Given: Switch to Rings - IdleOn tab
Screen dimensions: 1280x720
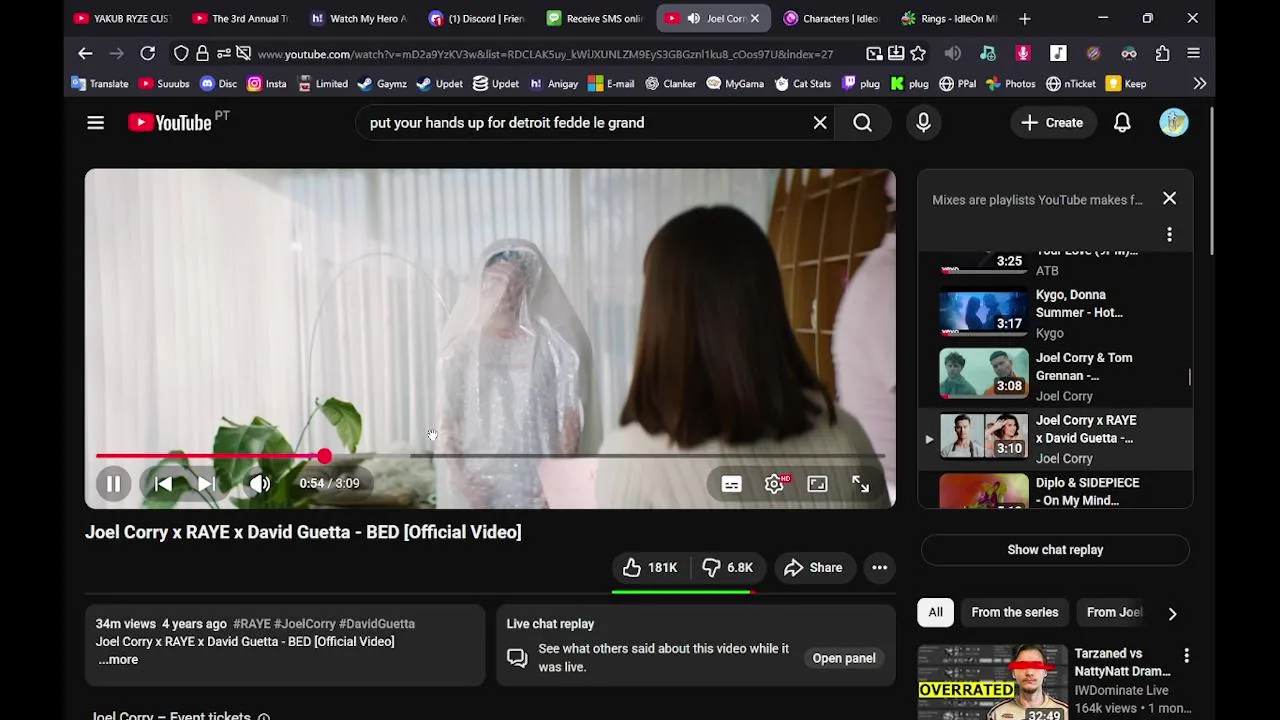Looking at the screenshot, I should 949,18.
